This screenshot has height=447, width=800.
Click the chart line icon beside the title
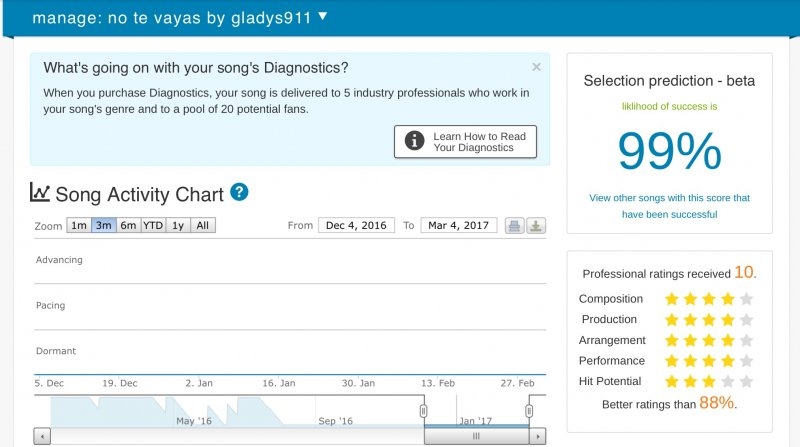click(40, 192)
